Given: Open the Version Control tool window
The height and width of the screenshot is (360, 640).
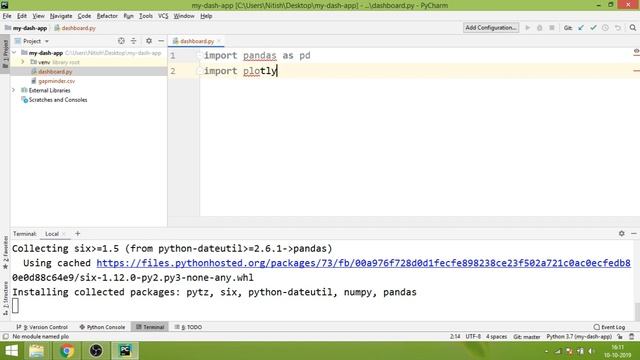Looking at the screenshot, I should tap(42, 327).
